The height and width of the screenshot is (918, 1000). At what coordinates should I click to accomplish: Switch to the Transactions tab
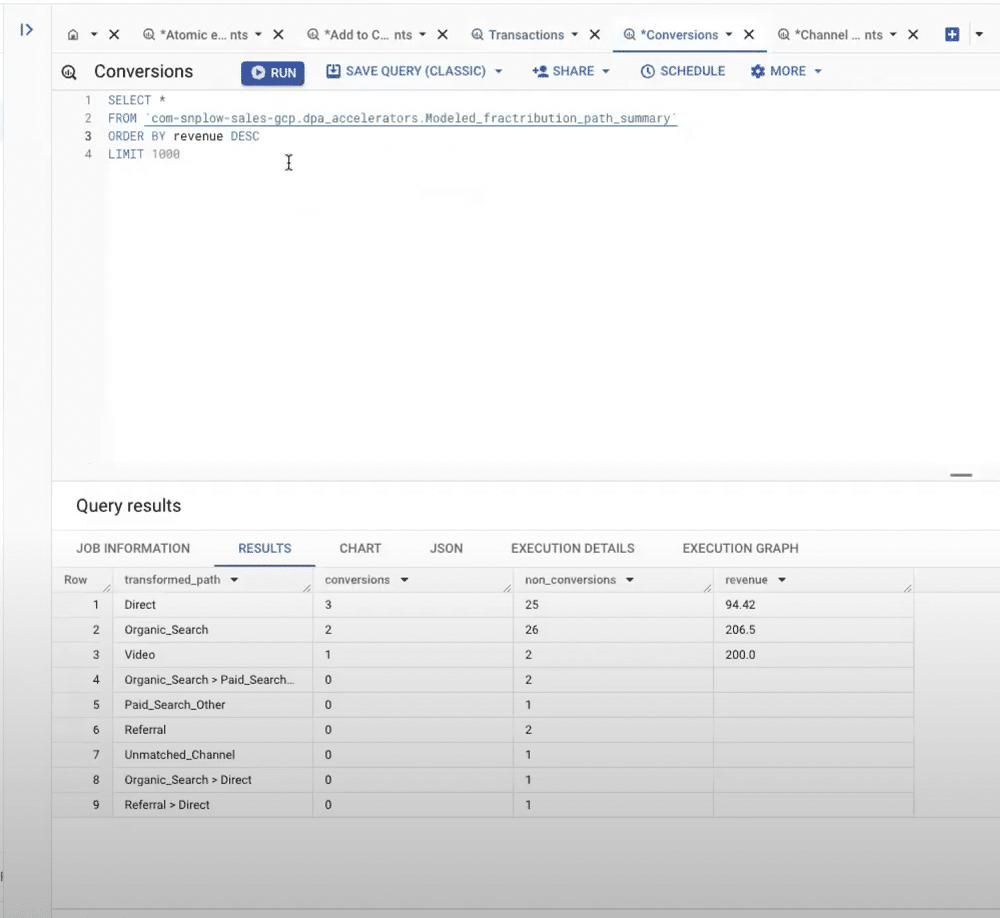point(518,35)
